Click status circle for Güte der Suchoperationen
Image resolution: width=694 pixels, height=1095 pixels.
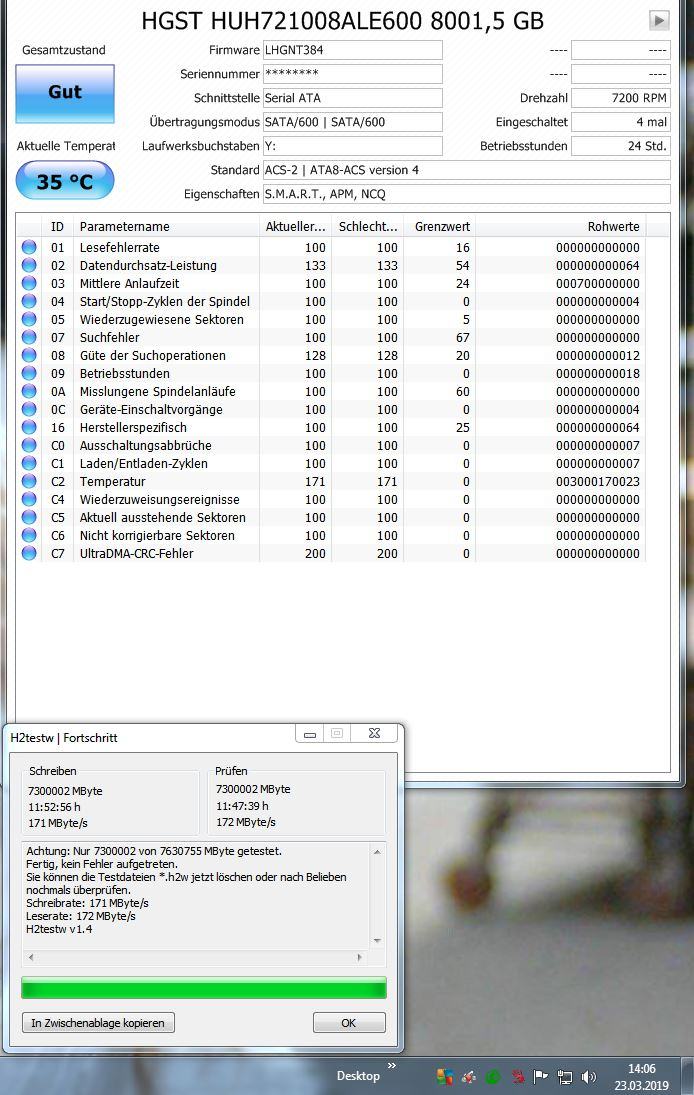tap(29, 355)
